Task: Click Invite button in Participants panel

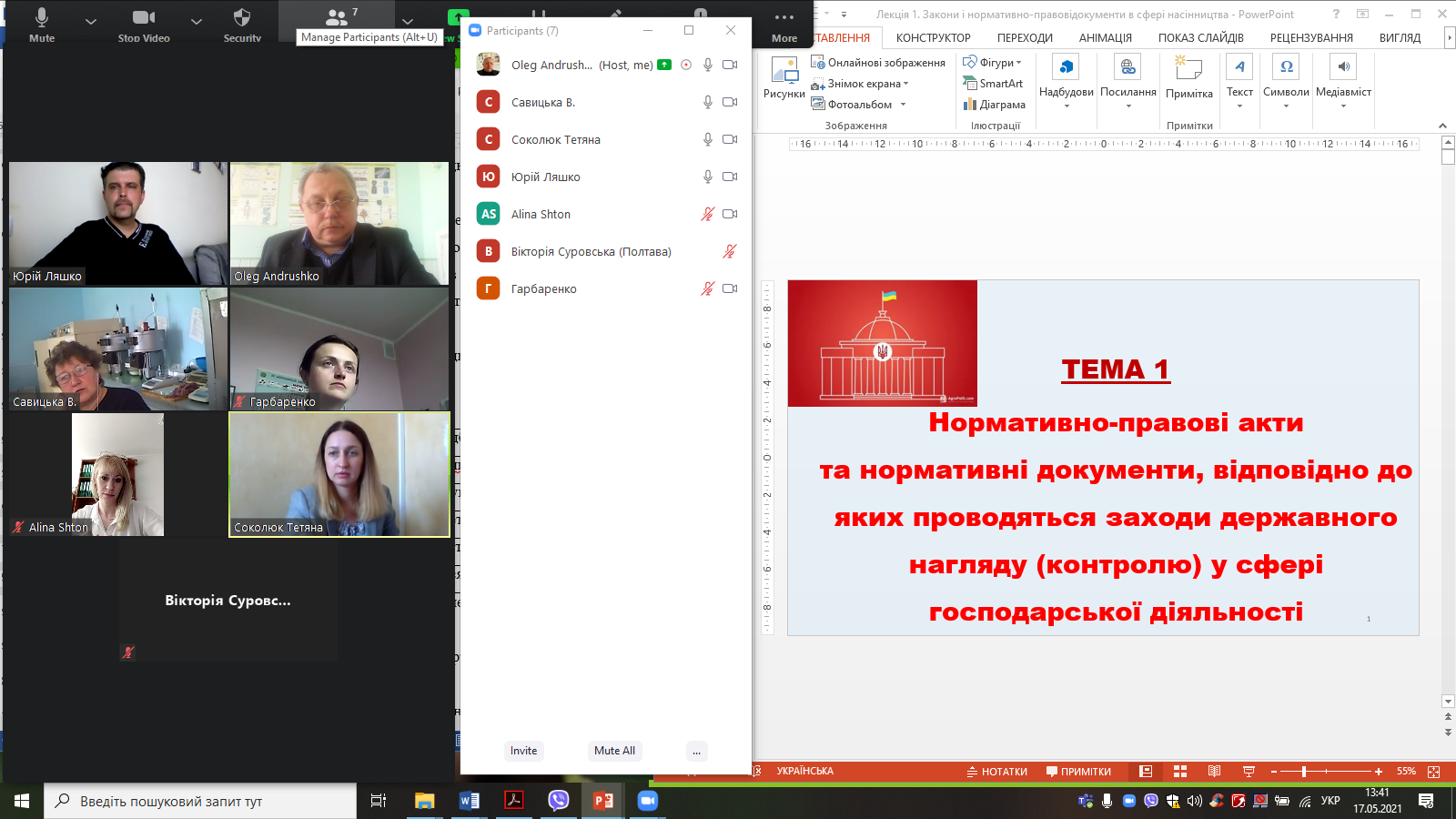Action: (523, 751)
